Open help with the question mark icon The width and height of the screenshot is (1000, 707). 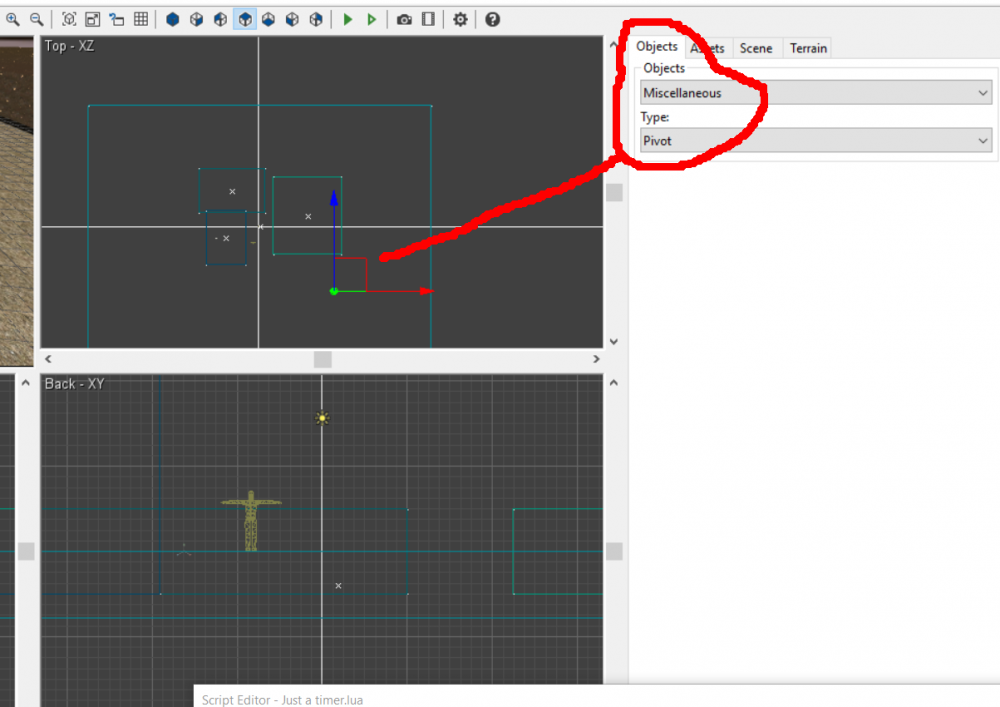pos(492,19)
